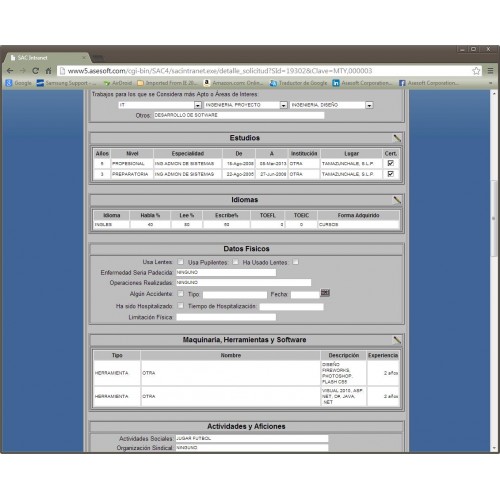Image resolution: width=500 pixels, height=500 pixels.
Task: Click the edit pencil icon in Idiomas header
Action: [x=397, y=200]
